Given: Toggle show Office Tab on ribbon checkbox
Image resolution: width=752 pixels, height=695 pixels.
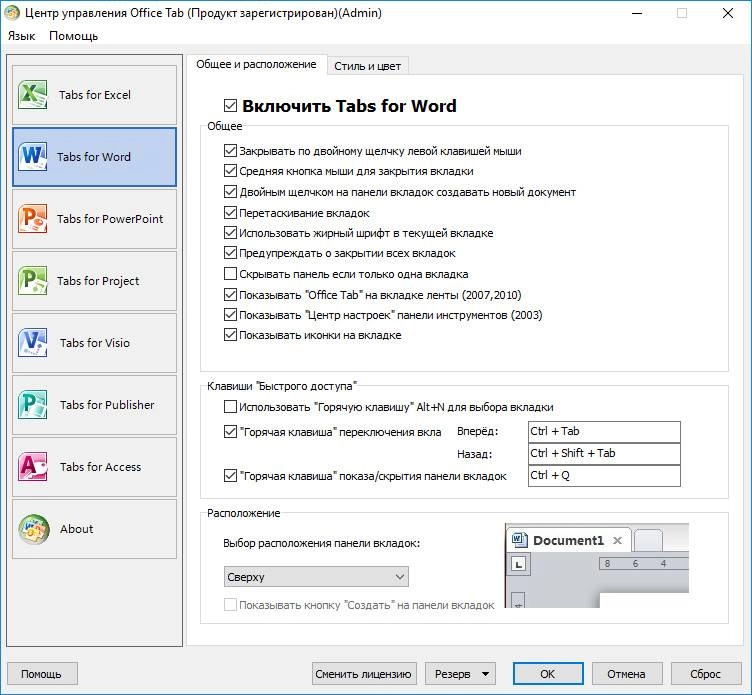Looking at the screenshot, I should (230, 294).
